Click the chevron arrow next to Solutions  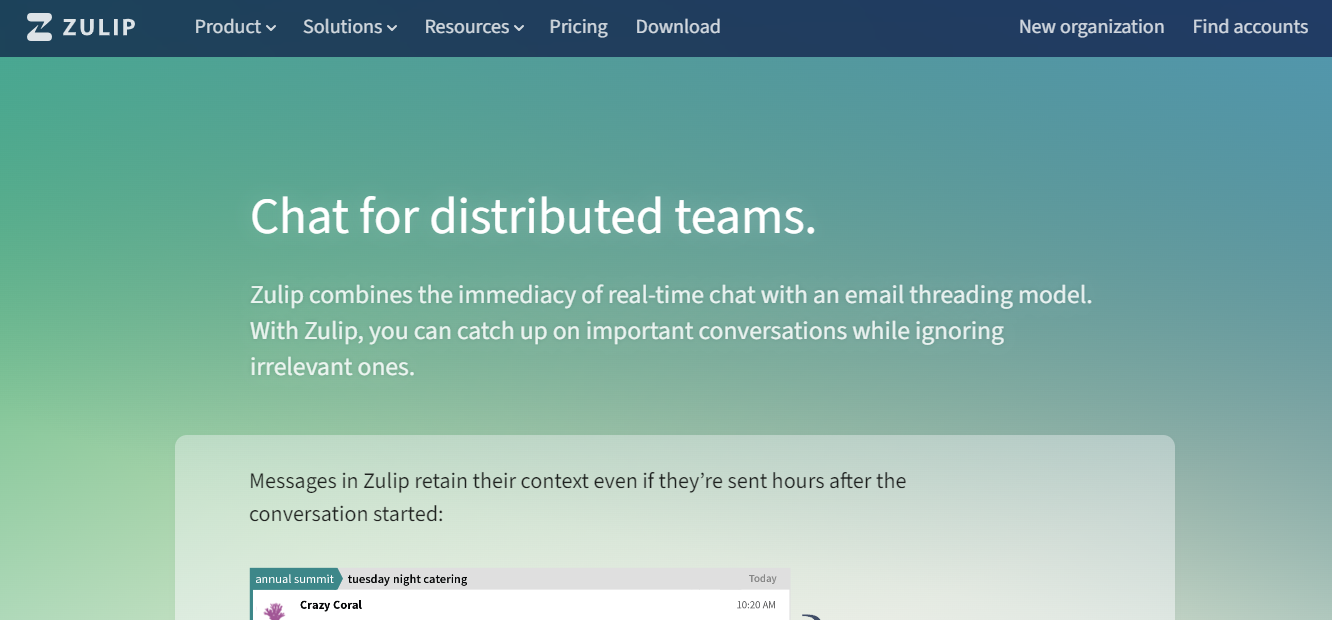click(x=392, y=28)
